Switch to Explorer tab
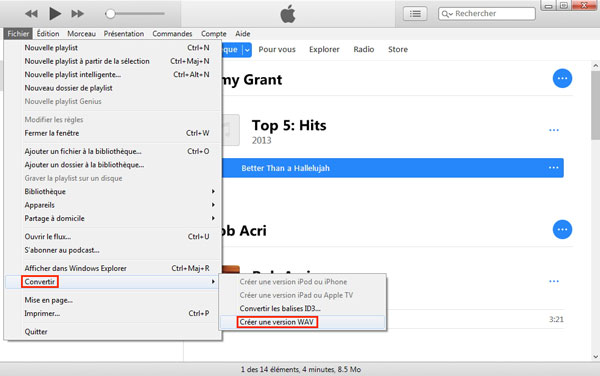Viewport: 600px width, 376px height. click(x=324, y=49)
